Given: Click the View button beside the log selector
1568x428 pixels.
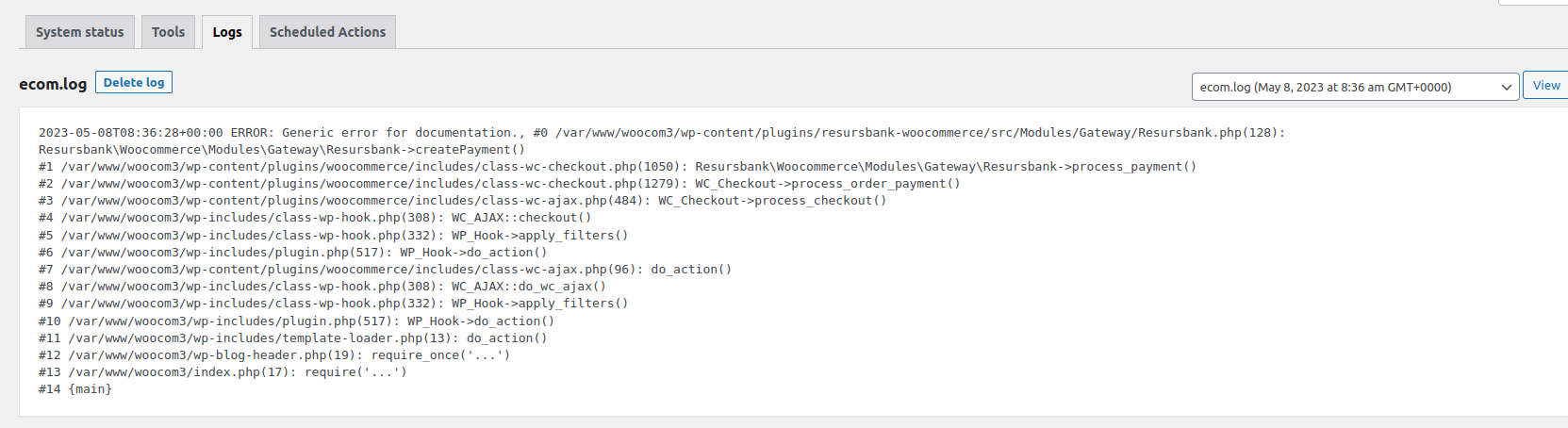Looking at the screenshot, I should click(x=1546, y=86).
